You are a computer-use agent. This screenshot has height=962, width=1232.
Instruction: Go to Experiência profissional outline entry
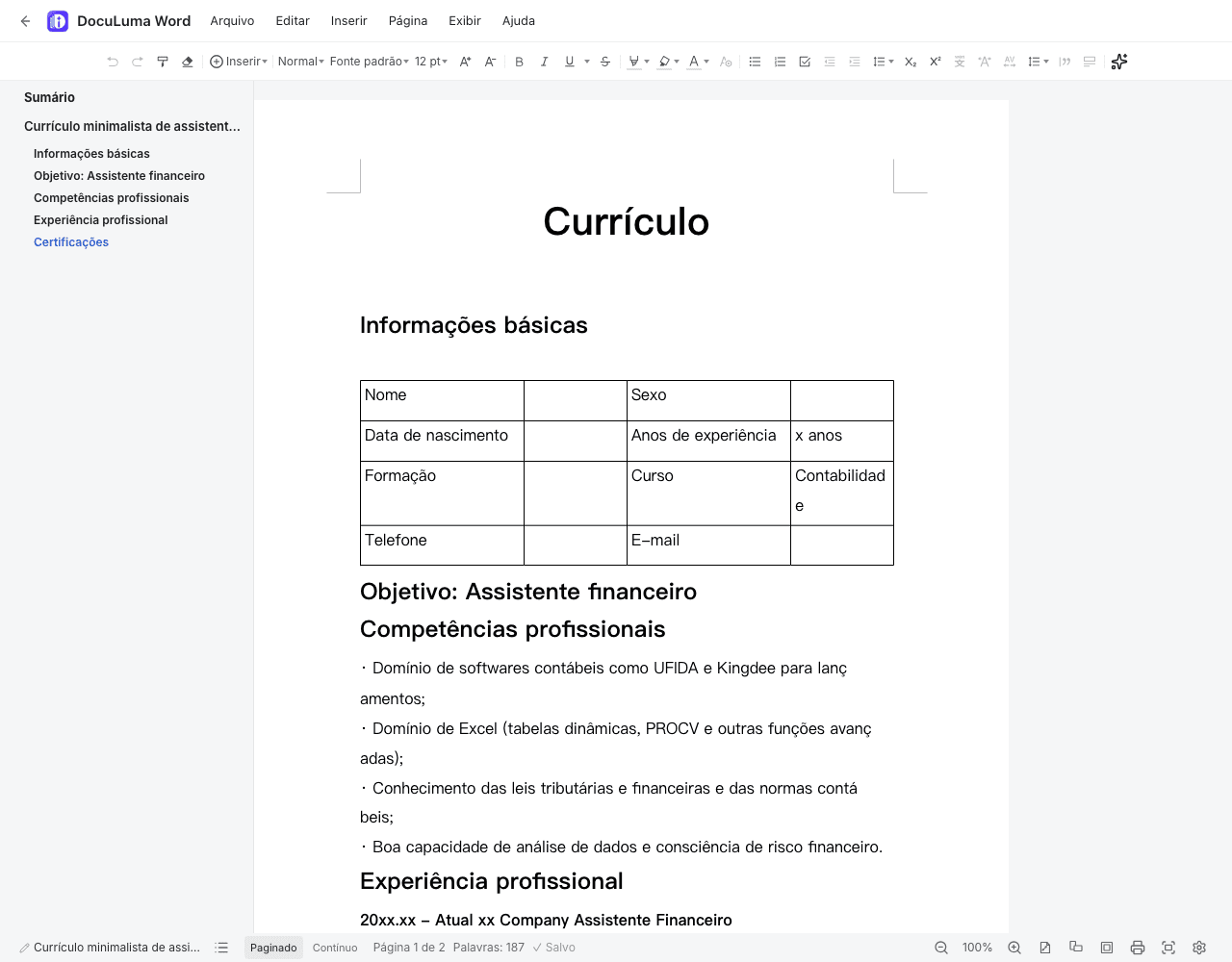pyautogui.click(x=101, y=220)
